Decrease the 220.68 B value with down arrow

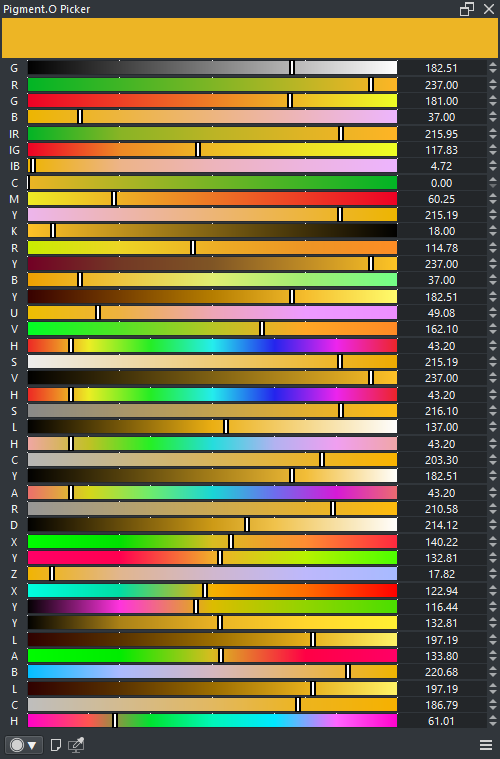click(493, 675)
